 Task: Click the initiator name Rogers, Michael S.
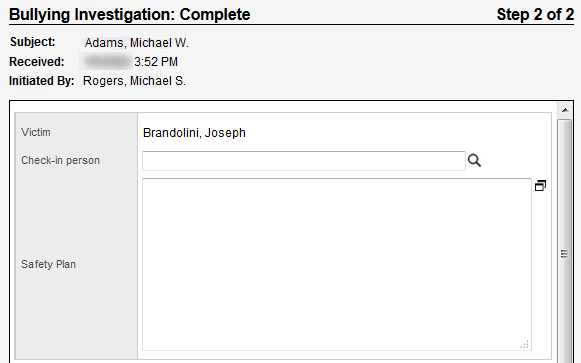pyautogui.click(x=134, y=81)
